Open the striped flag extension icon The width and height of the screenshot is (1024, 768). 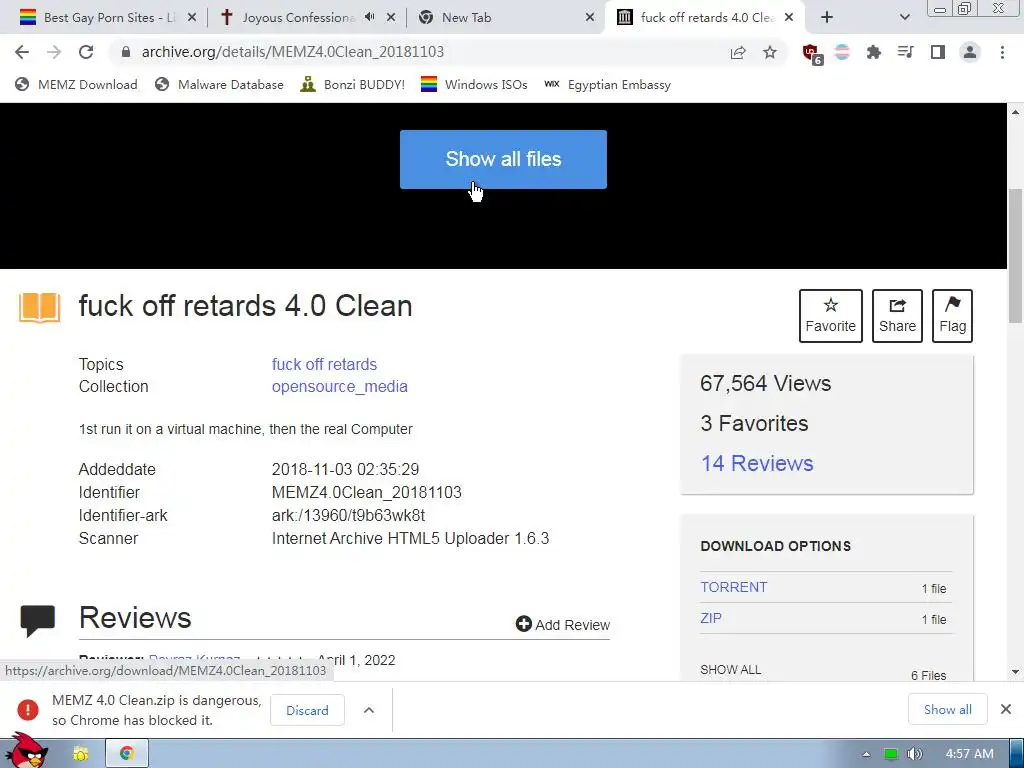tap(842, 52)
